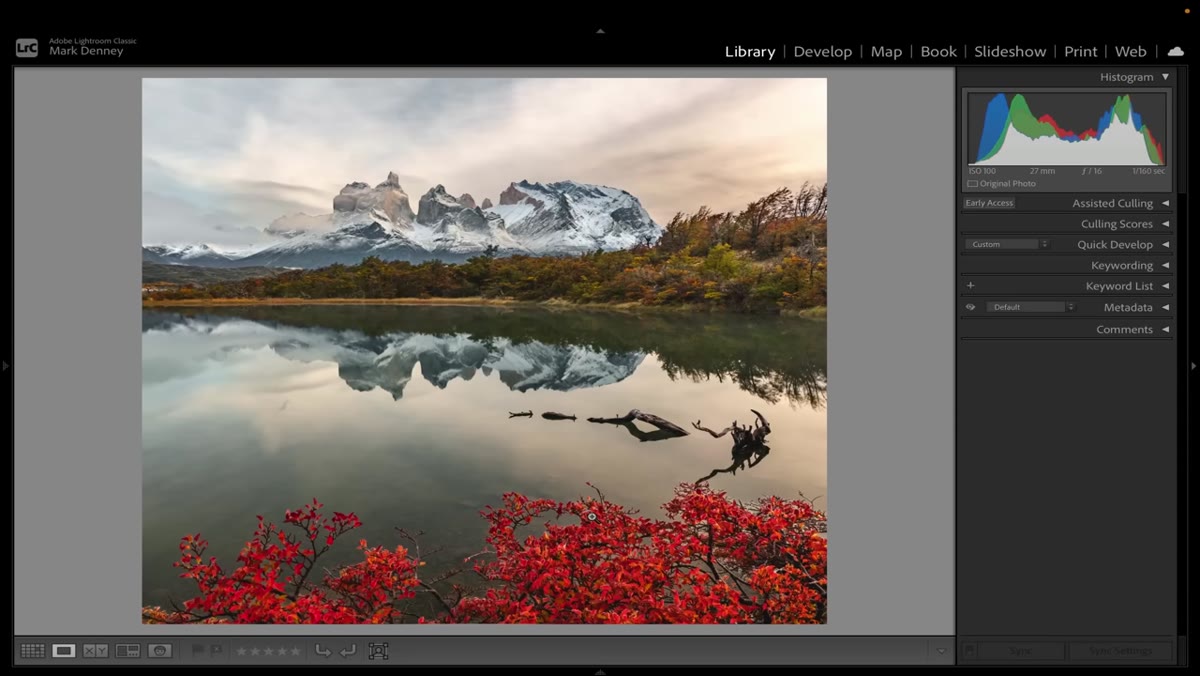Click the 1/160 sec shutter text
Screen dimensions: 1200x676
coord(1150,171)
